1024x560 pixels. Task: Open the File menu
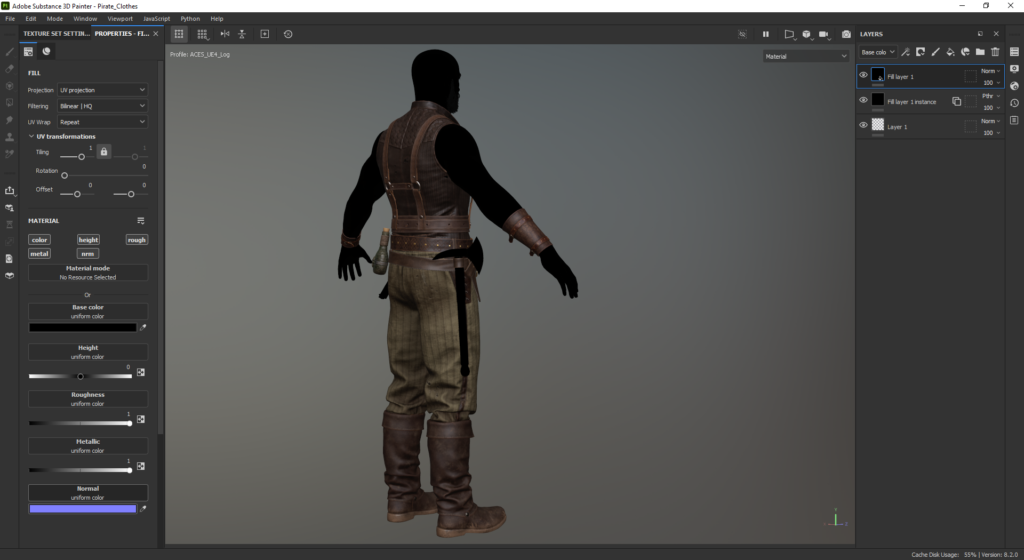click(10, 18)
